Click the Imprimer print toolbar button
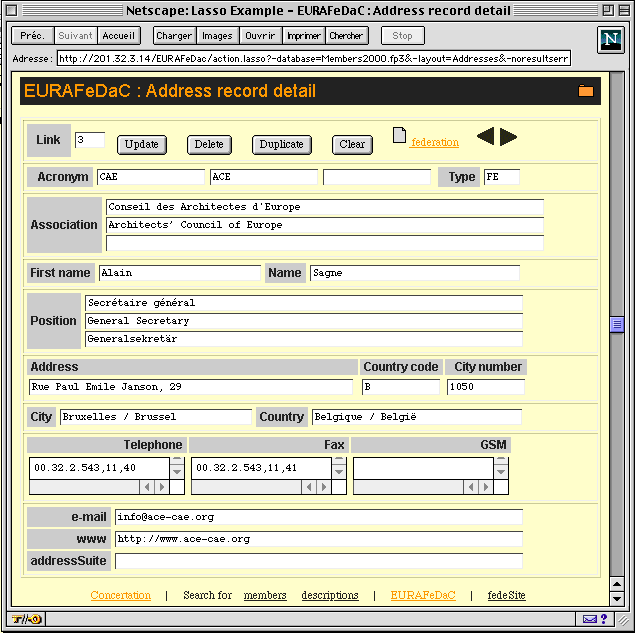 point(304,36)
